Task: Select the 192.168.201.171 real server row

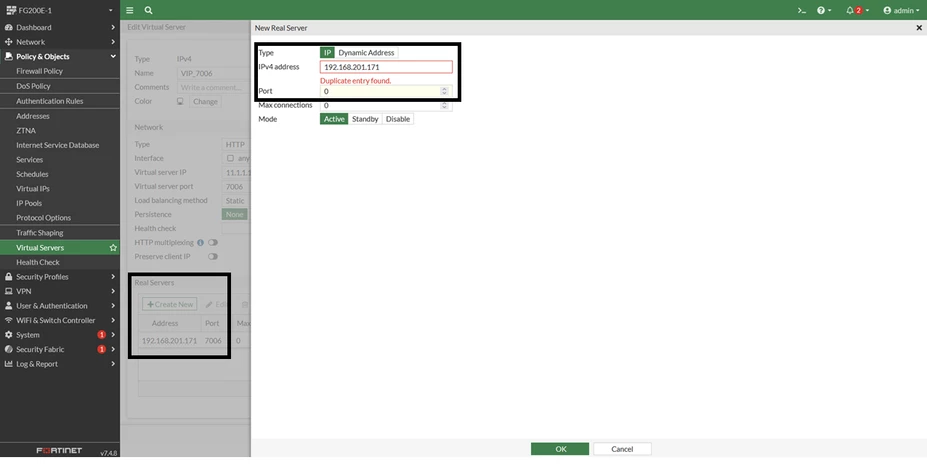Action: [194, 340]
